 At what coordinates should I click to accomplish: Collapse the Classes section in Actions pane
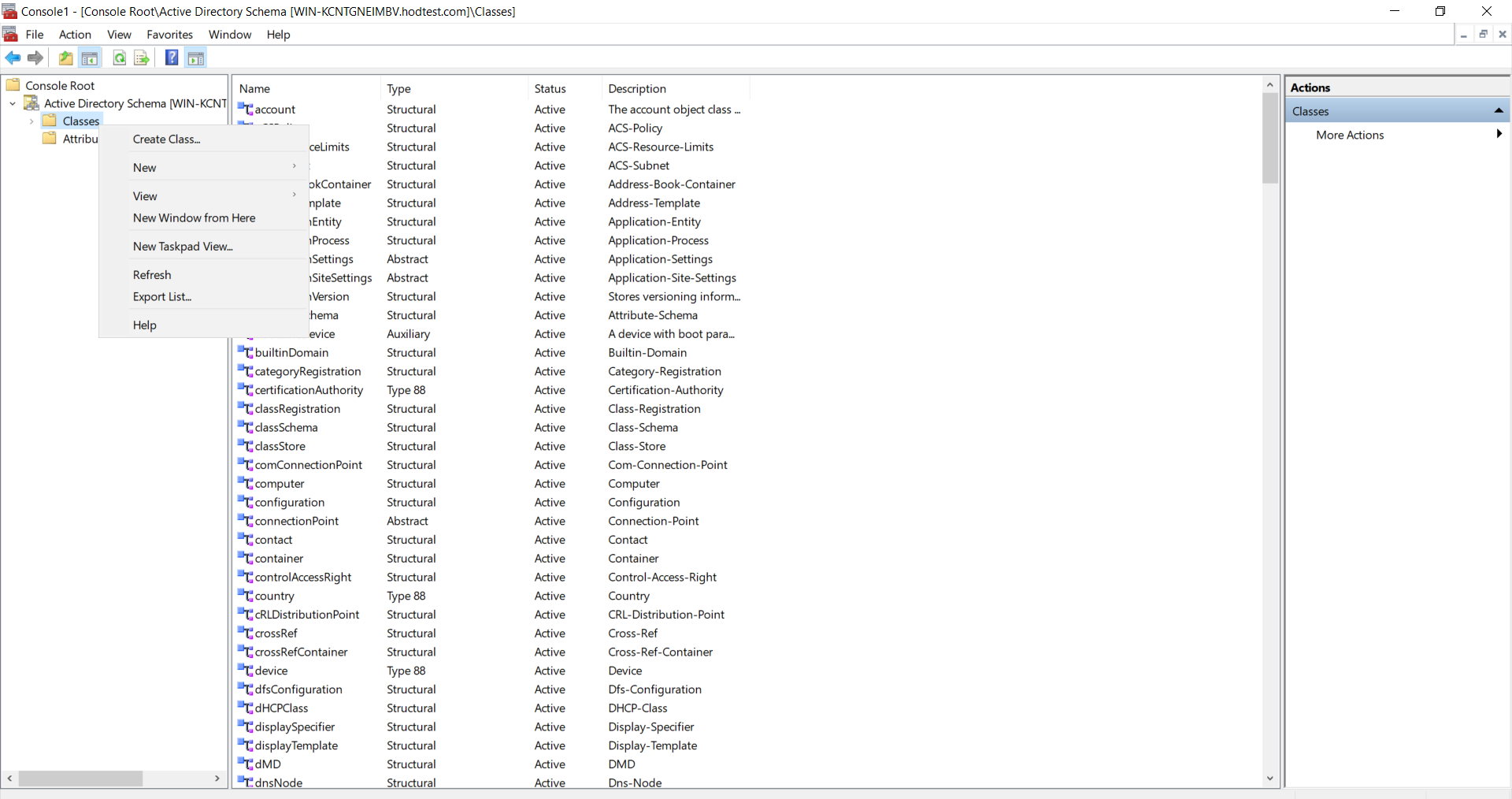(1498, 111)
